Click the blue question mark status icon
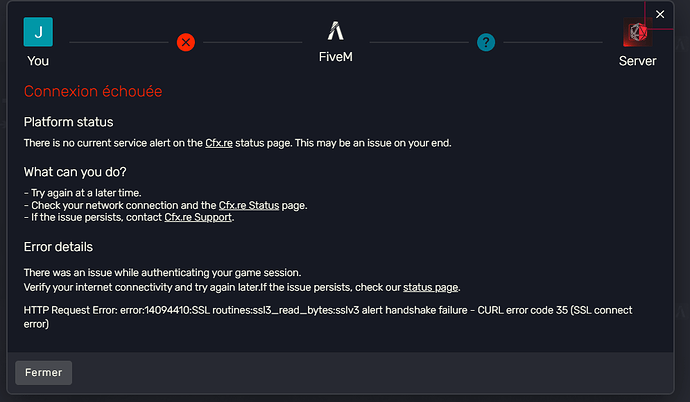Viewport: 690px width, 402px height. click(486, 42)
